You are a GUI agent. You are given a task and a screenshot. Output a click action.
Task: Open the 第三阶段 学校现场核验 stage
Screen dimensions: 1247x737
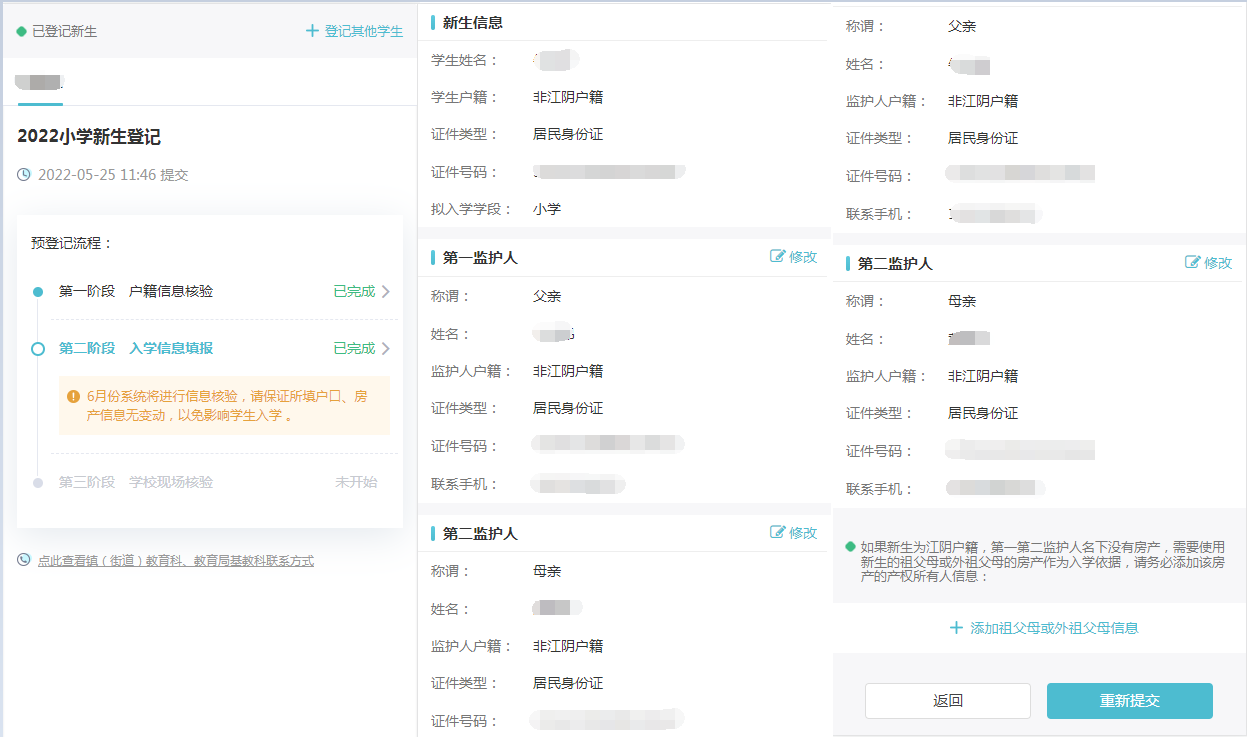(171, 482)
